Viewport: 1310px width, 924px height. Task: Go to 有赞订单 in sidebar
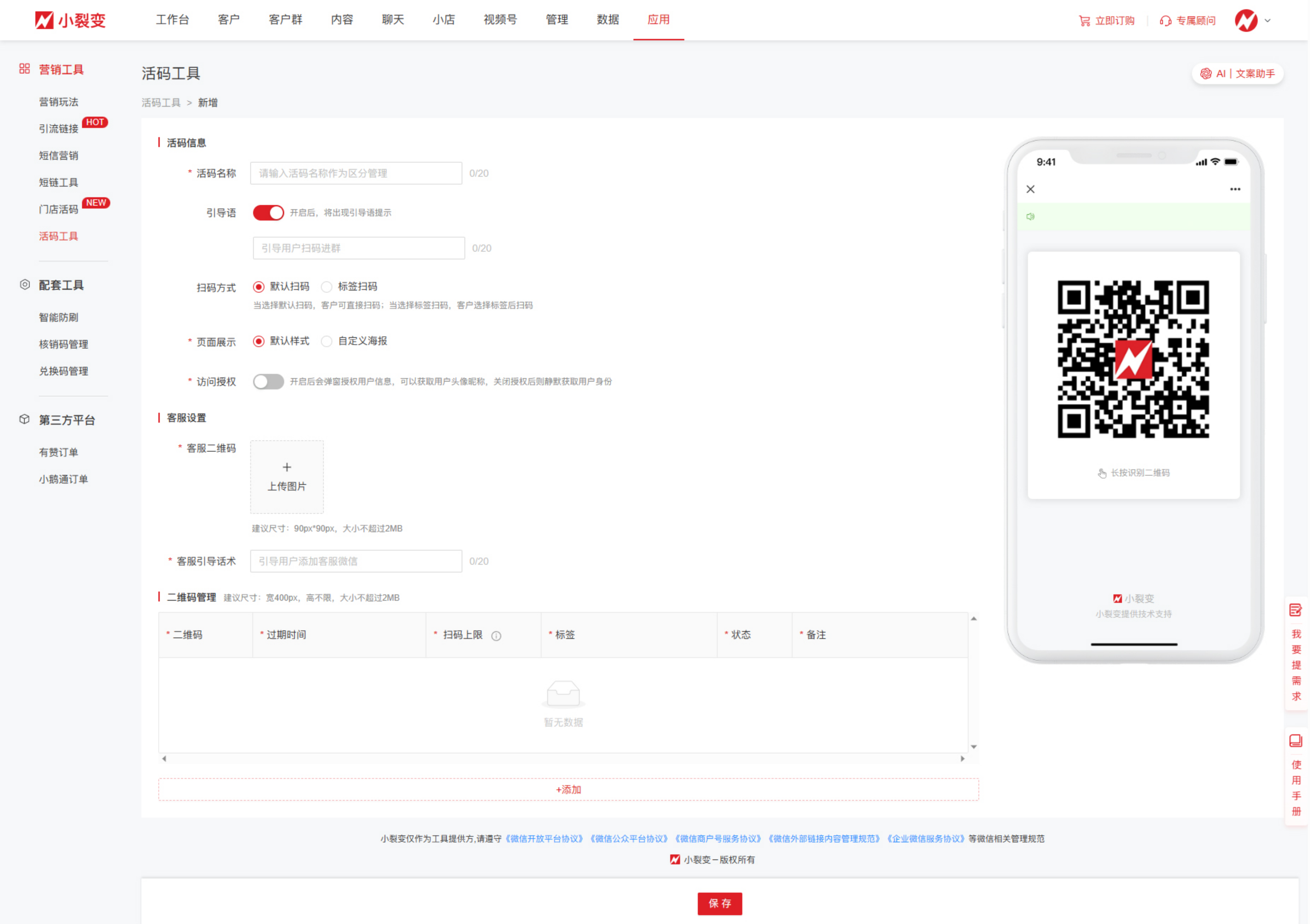coord(58,452)
